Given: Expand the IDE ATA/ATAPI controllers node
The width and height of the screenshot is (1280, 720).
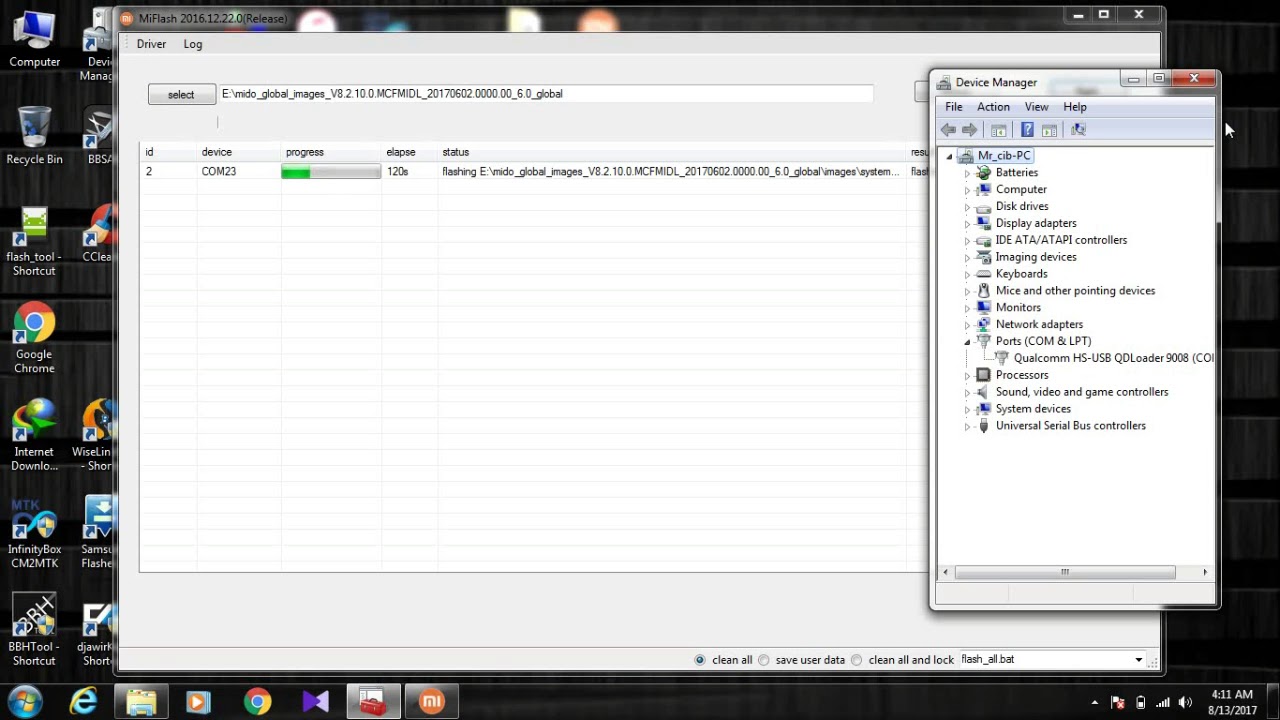Looking at the screenshot, I should [x=967, y=240].
